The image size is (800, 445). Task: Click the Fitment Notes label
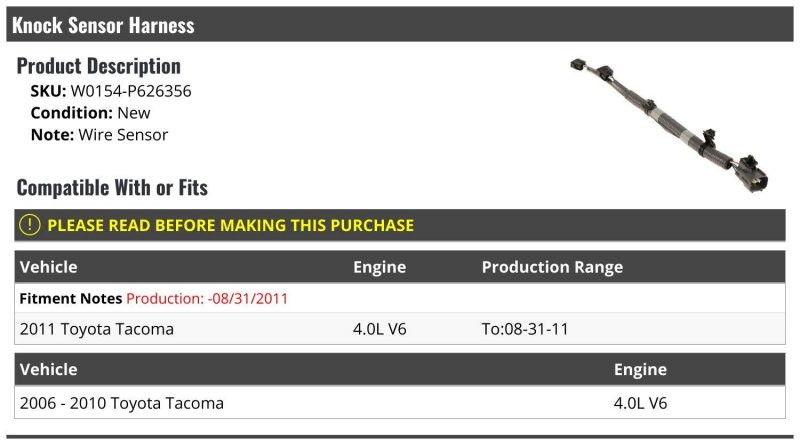[x=70, y=298]
